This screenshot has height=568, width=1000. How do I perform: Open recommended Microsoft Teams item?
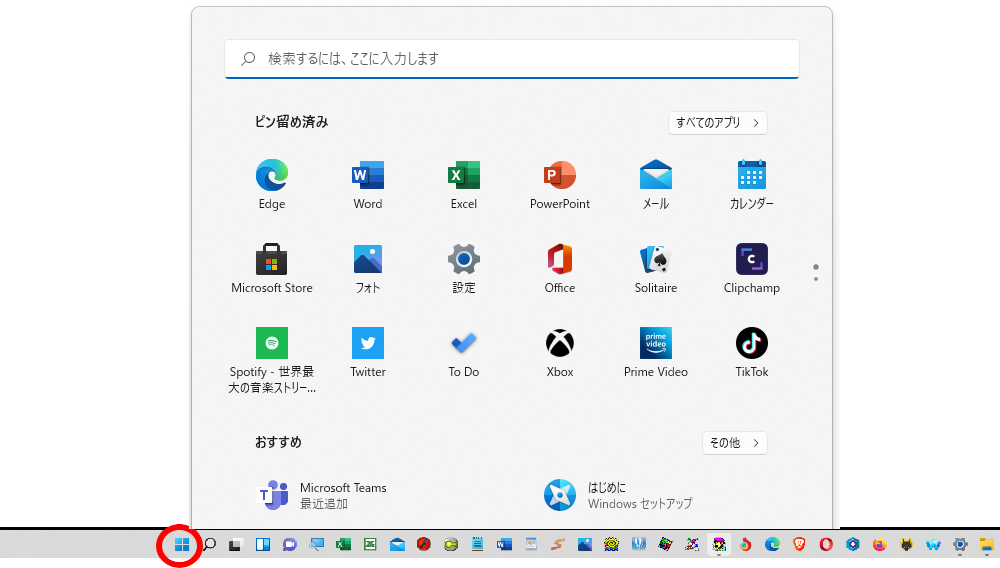[x=322, y=495]
